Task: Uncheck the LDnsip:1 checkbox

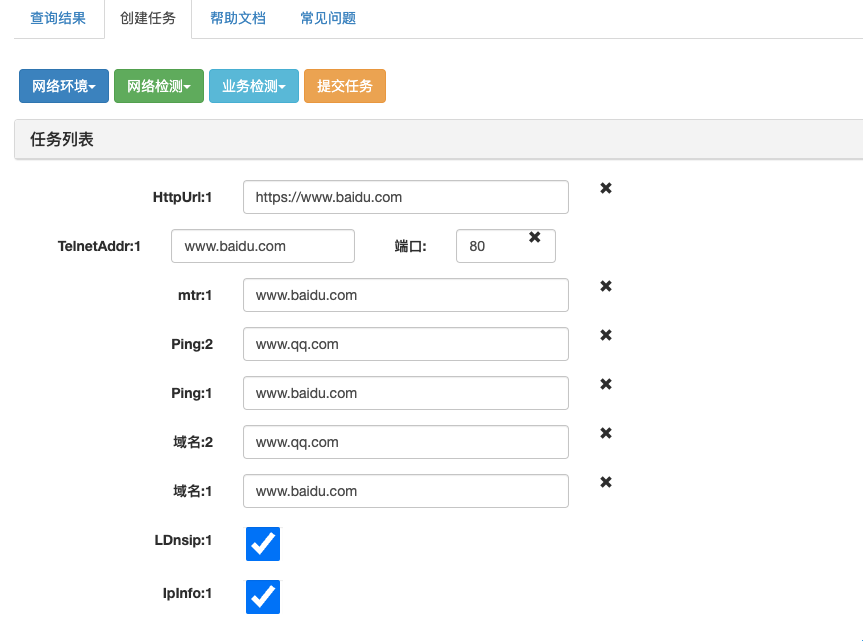Action: pos(263,544)
